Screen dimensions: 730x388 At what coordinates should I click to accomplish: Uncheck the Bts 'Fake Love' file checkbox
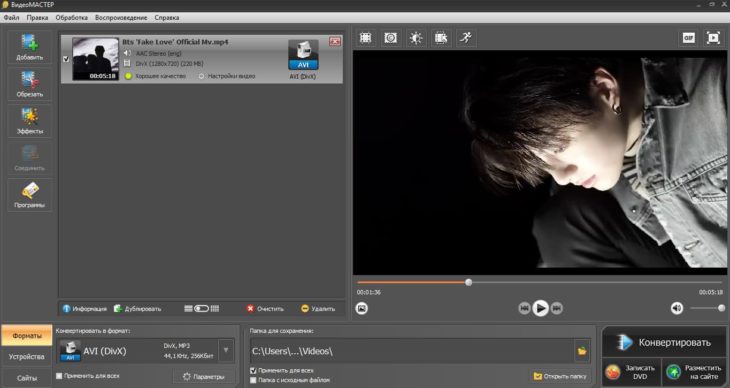(x=66, y=59)
